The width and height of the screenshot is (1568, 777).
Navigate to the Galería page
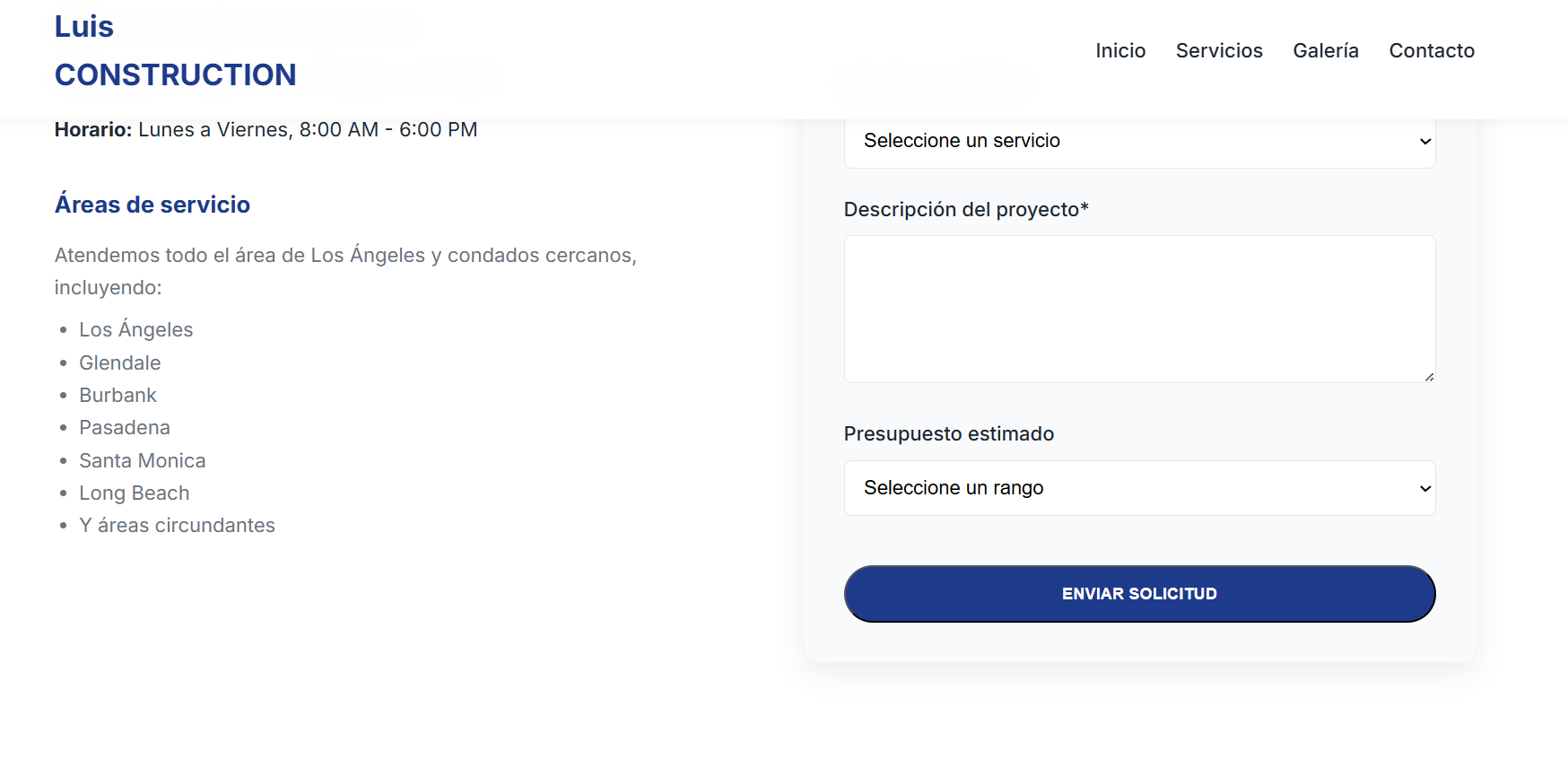(1325, 51)
